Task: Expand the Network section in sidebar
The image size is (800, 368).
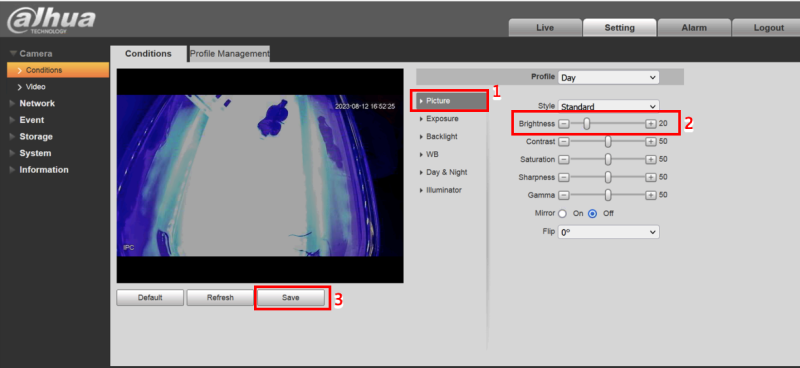Action: [x=37, y=103]
